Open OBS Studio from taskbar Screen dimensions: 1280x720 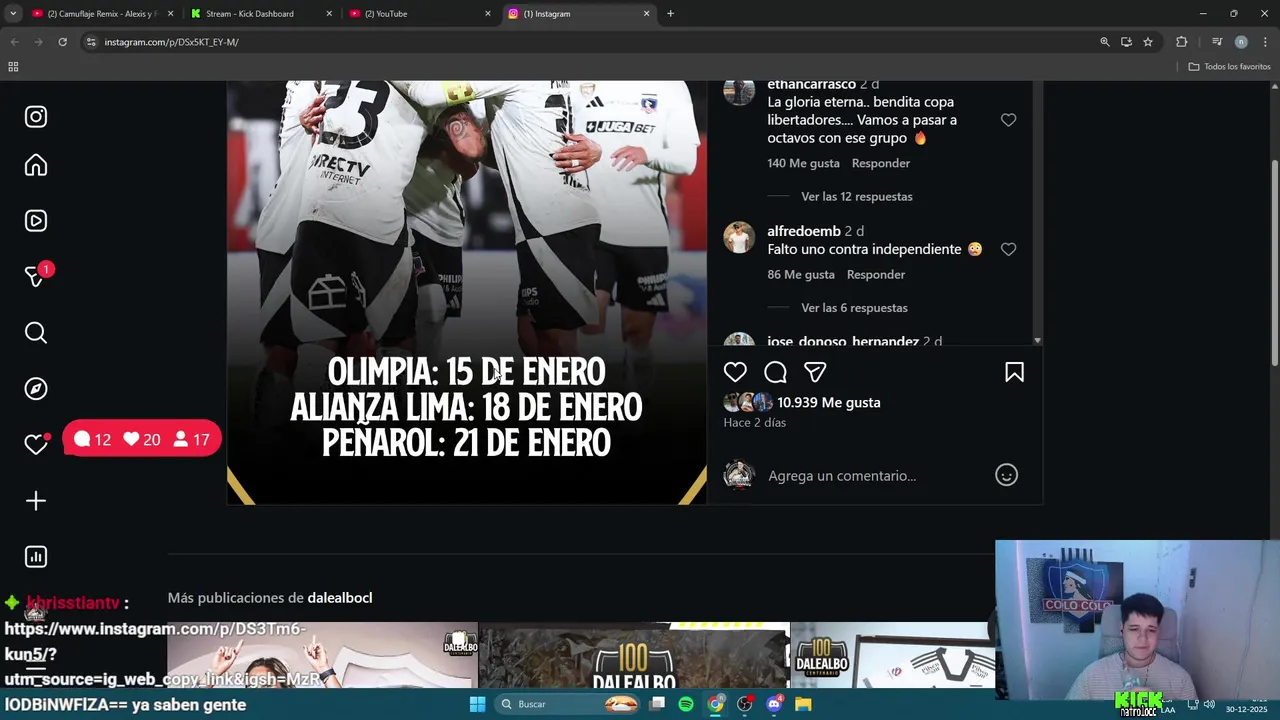pos(745,704)
